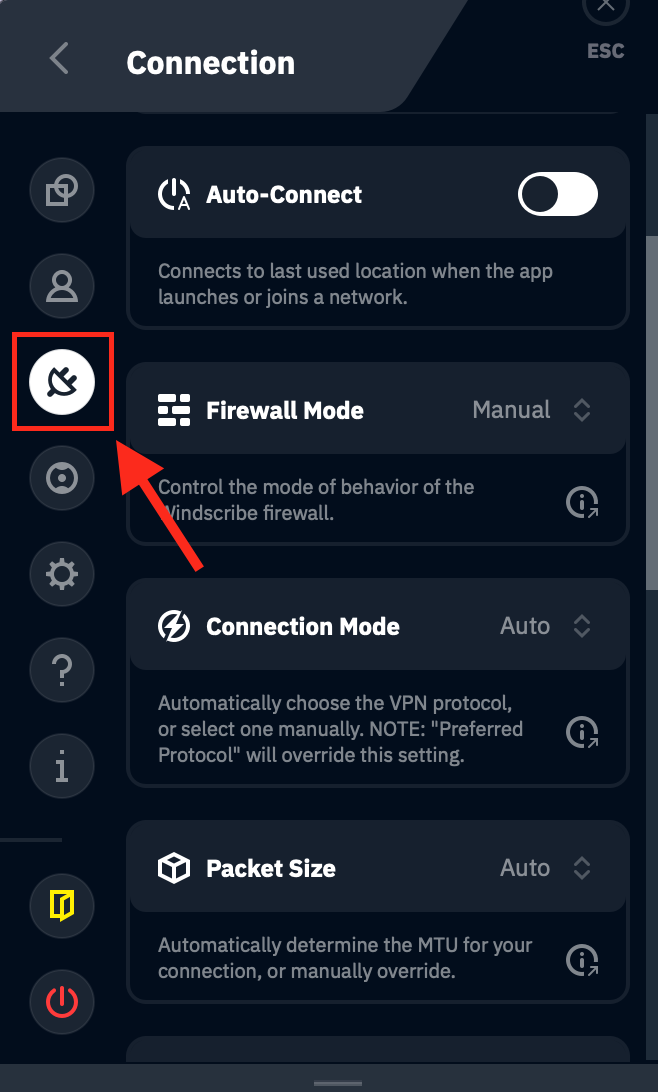Click the yellow Windscribe door icon

(x=62, y=906)
